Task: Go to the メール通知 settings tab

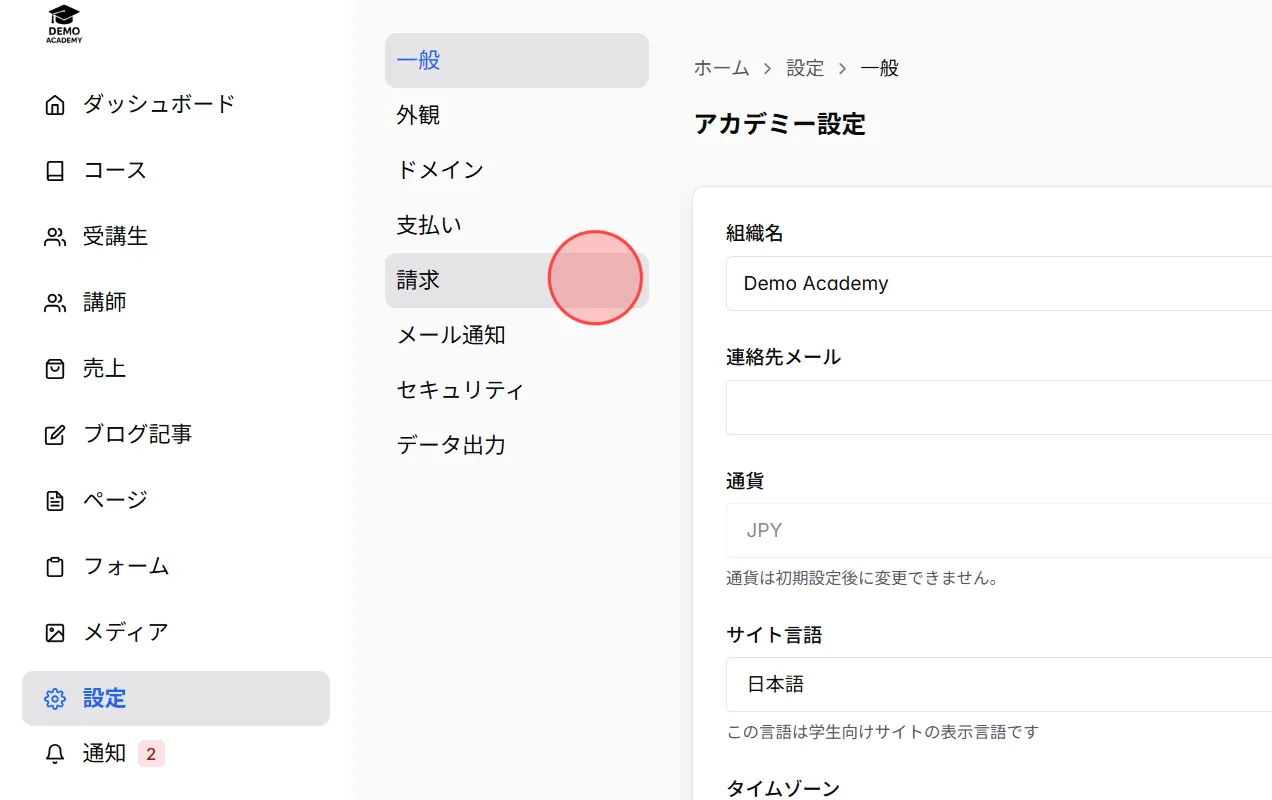Action: [517, 335]
